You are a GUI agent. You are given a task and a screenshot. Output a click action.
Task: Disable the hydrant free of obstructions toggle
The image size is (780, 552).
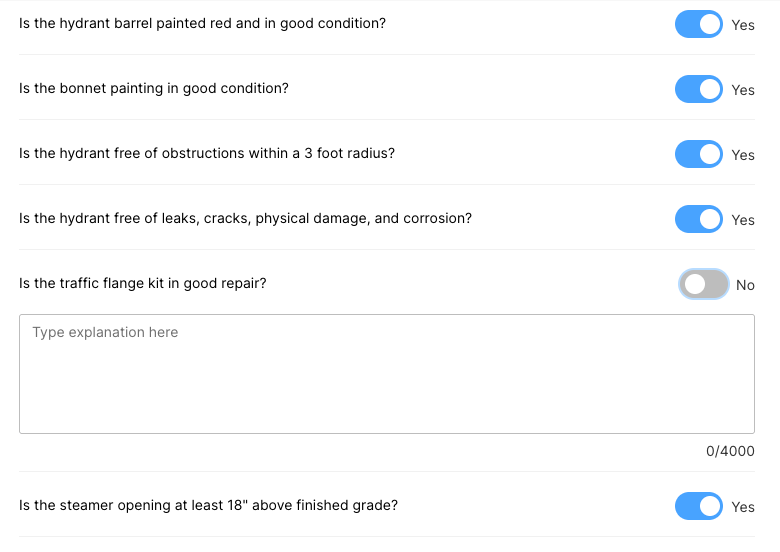[698, 154]
